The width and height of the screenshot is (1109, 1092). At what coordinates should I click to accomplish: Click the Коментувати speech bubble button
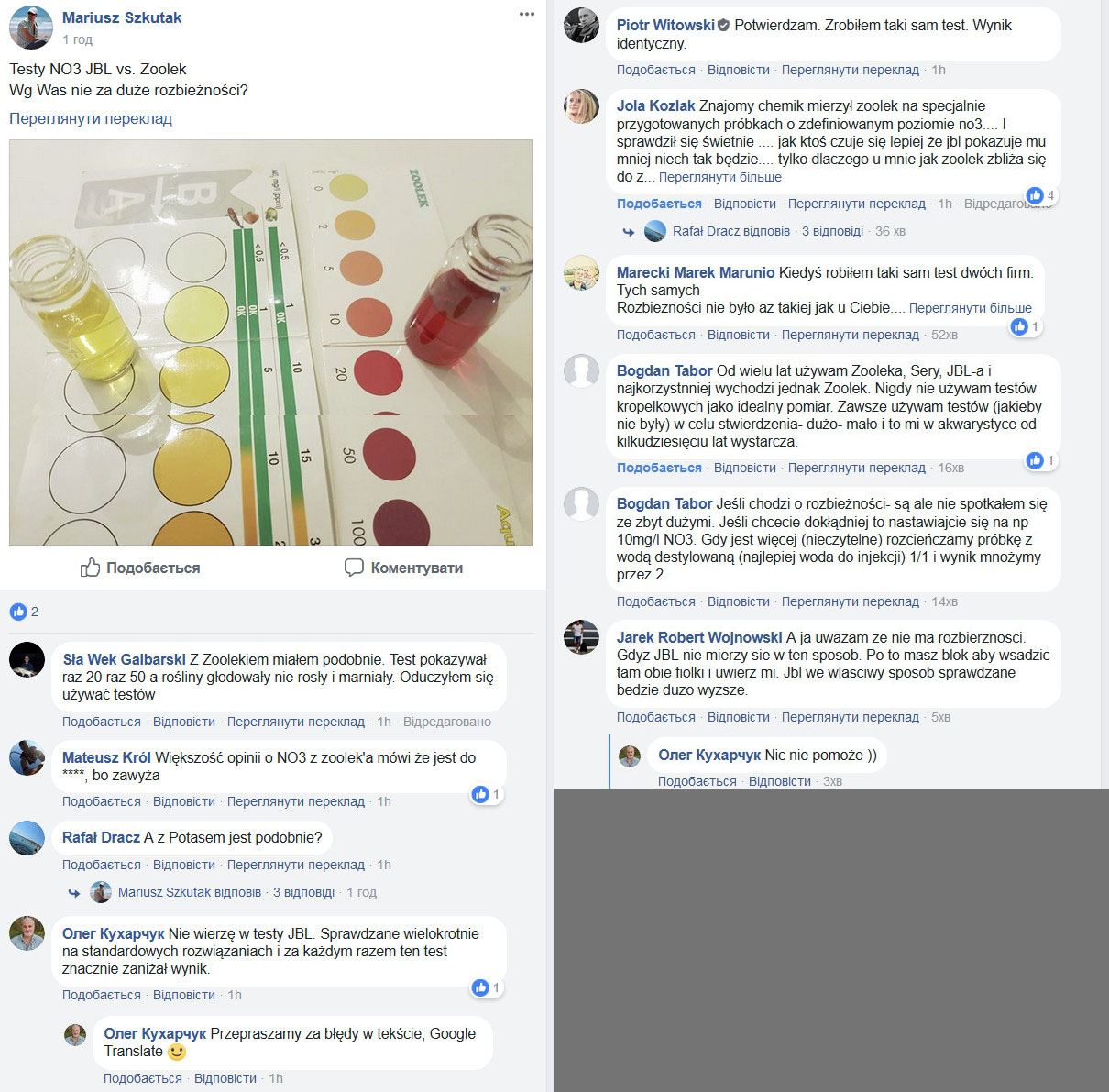coord(403,568)
